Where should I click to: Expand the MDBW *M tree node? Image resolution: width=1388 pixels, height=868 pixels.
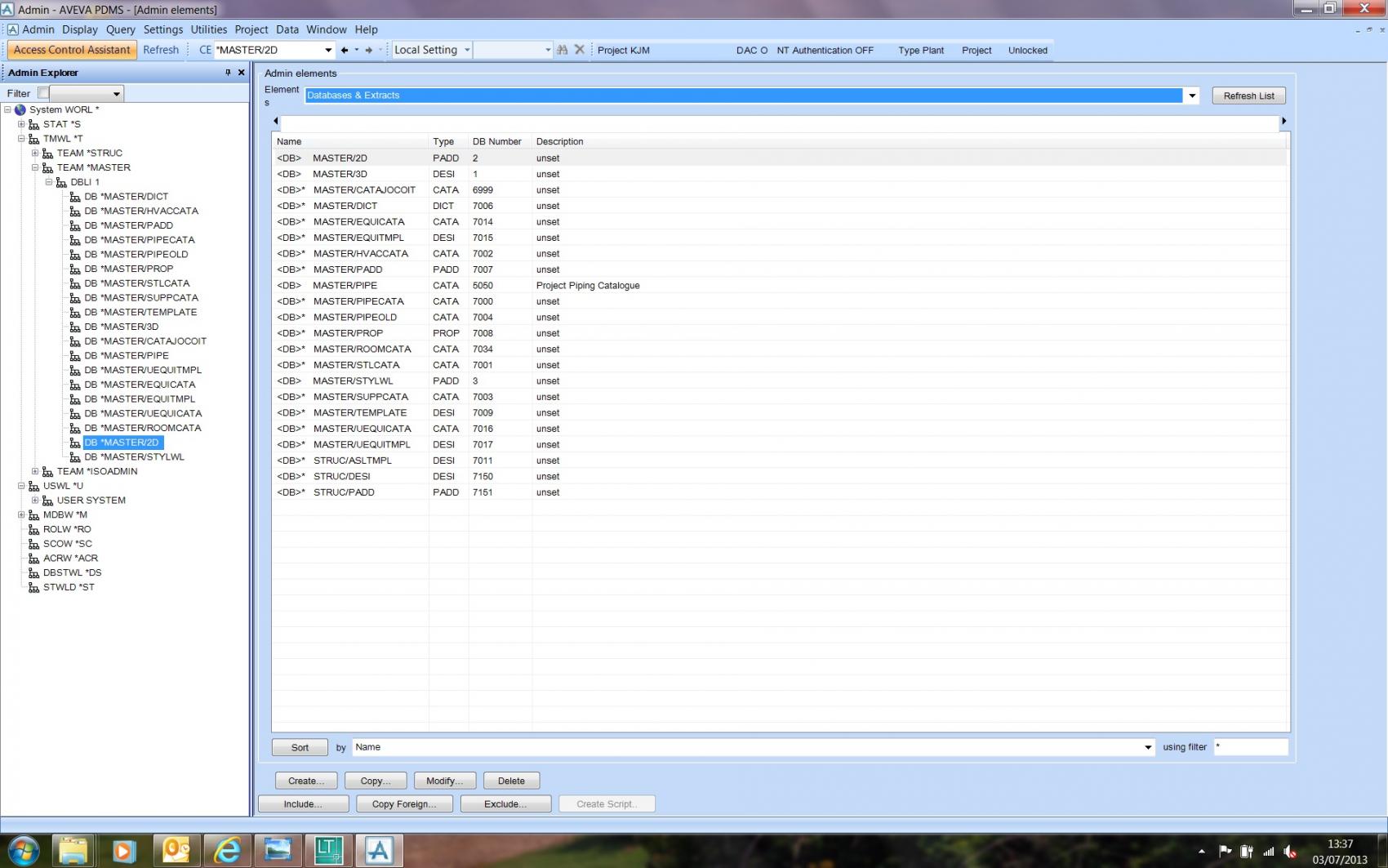click(21, 514)
